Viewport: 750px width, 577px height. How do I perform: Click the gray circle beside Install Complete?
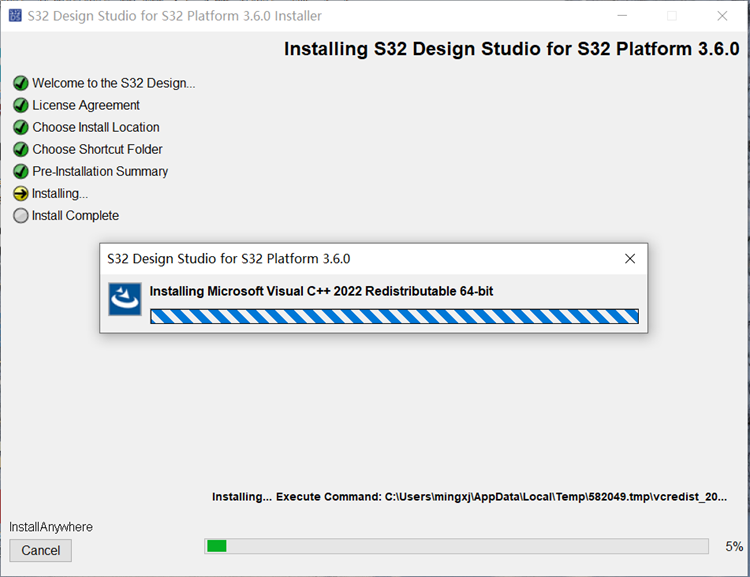point(21,216)
